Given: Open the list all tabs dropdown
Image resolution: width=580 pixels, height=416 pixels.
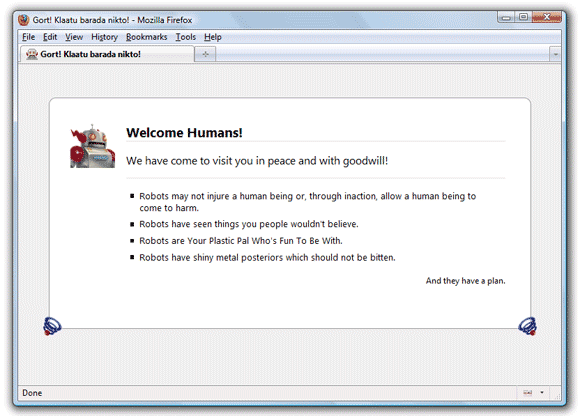Looking at the screenshot, I should click(555, 54).
